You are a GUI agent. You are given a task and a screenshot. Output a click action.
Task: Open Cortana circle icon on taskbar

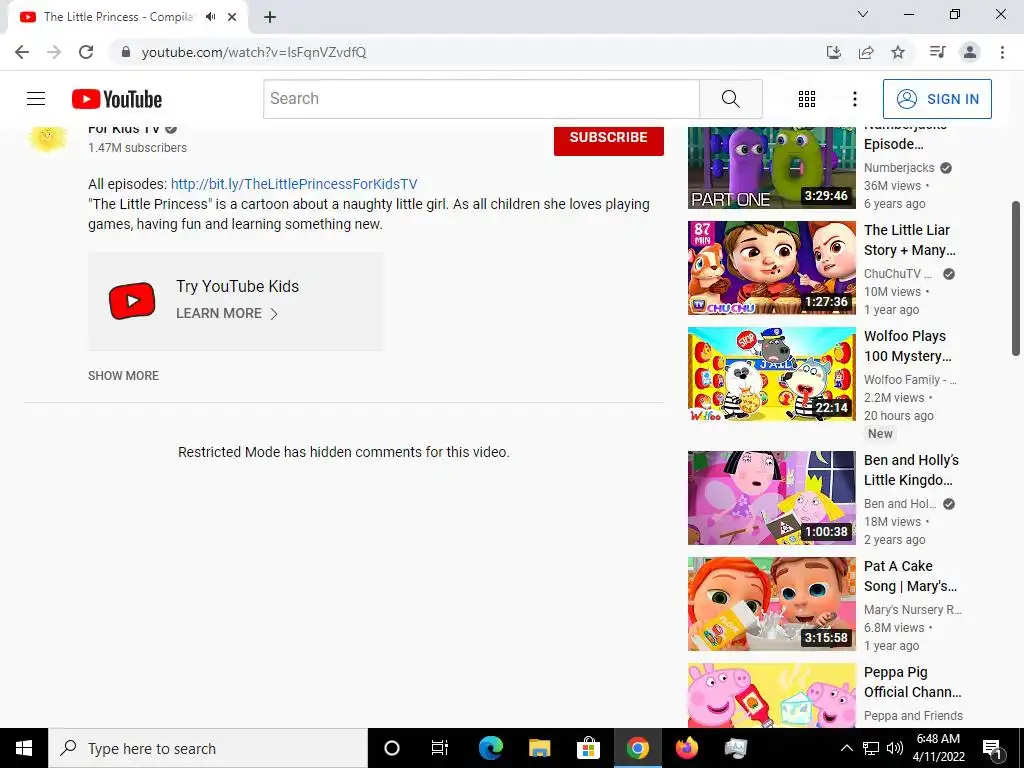(392, 748)
